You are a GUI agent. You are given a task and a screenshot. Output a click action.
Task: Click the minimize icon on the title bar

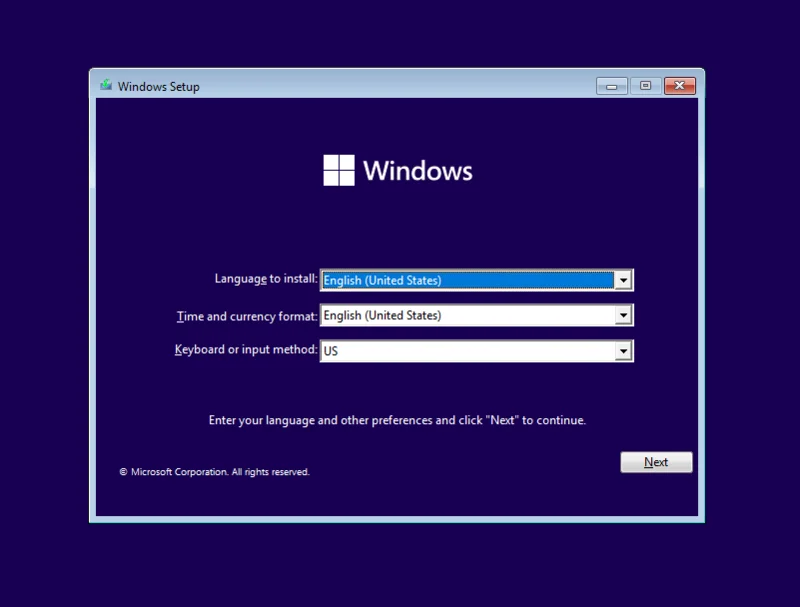coord(611,86)
